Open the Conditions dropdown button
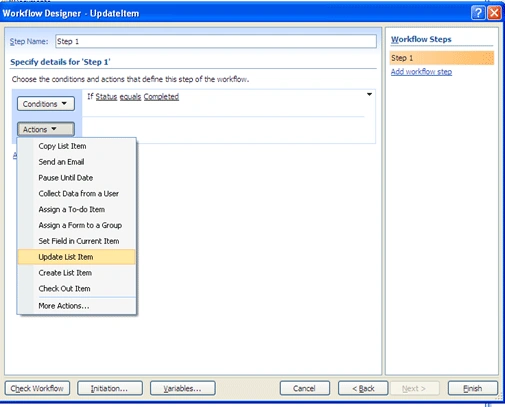The width and height of the screenshot is (505, 407). pos(46,104)
